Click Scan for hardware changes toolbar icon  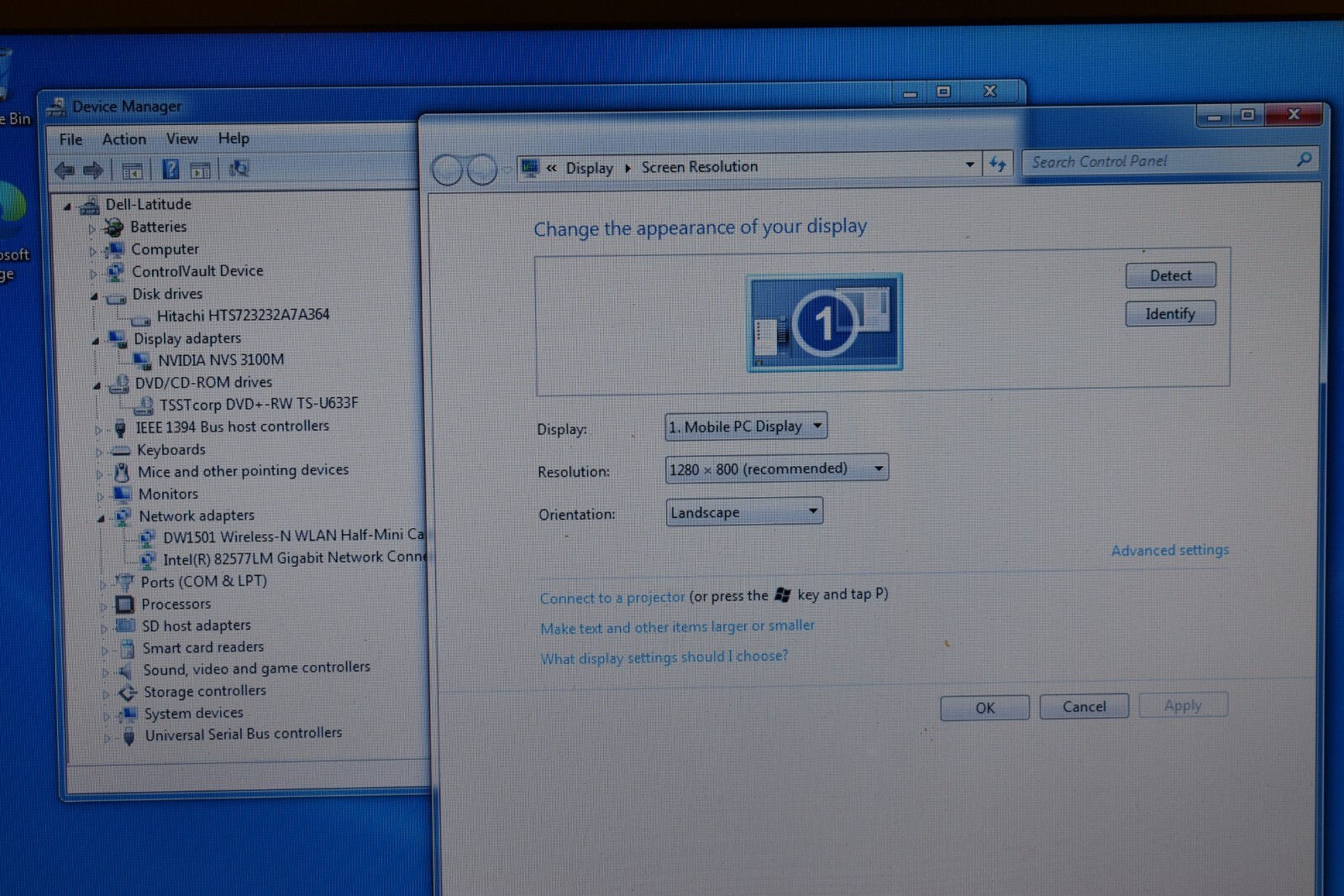[x=239, y=169]
